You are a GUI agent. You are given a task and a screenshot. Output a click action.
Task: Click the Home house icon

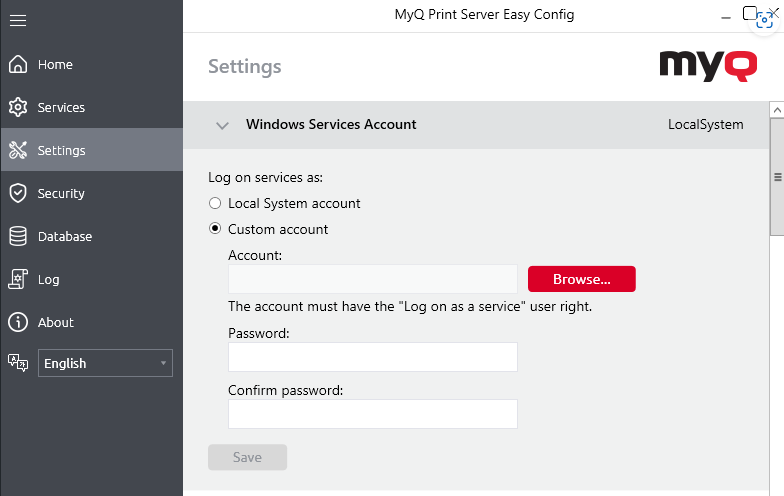point(18,64)
